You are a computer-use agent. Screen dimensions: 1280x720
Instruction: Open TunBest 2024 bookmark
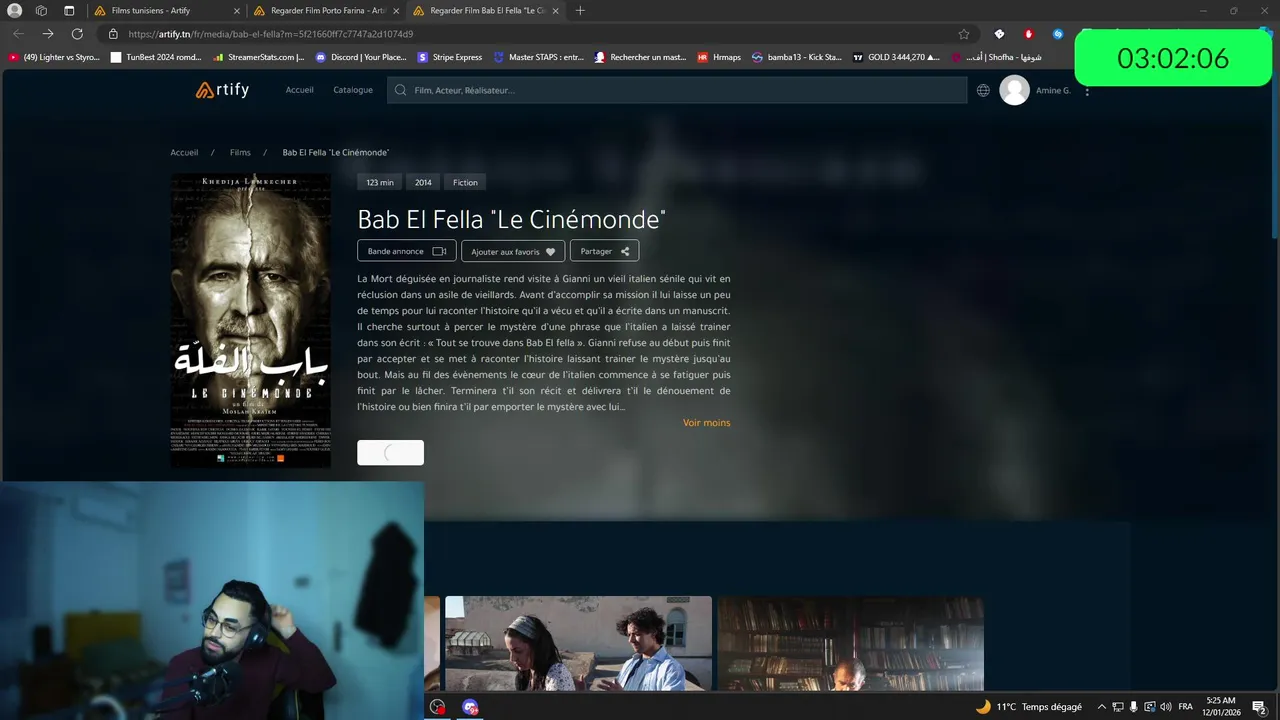pos(156,57)
